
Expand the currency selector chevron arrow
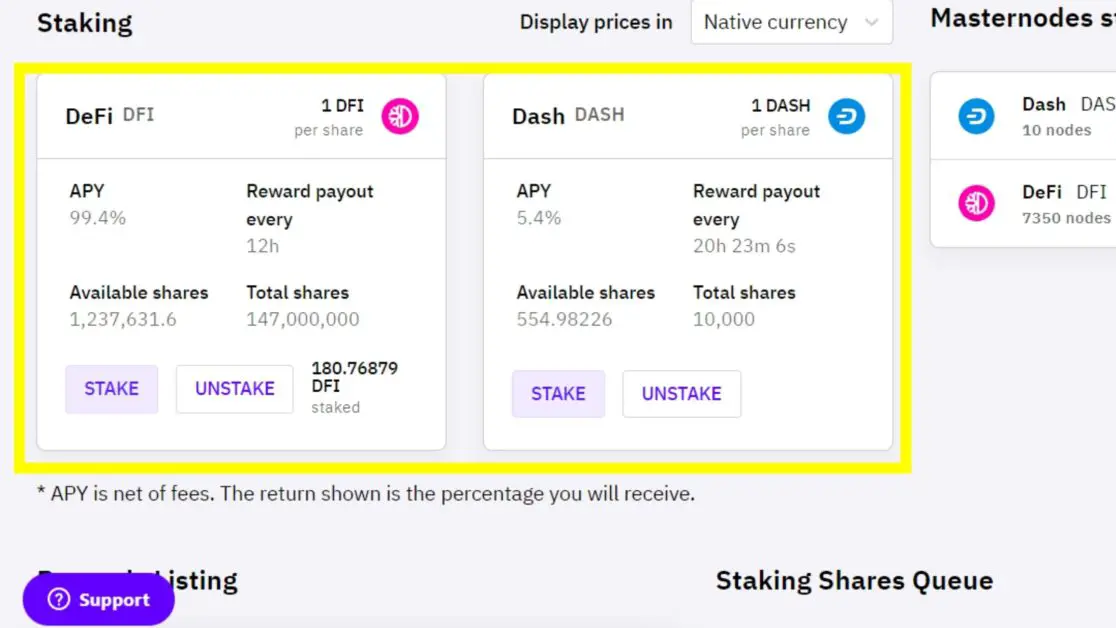coord(871,22)
